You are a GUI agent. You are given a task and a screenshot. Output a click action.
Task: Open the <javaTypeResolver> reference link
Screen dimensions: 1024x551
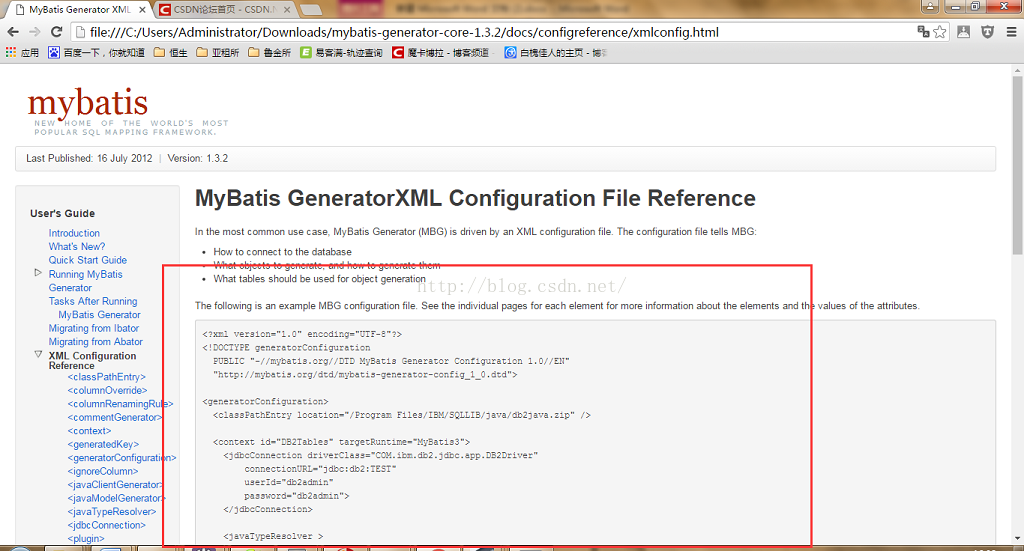[112, 512]
